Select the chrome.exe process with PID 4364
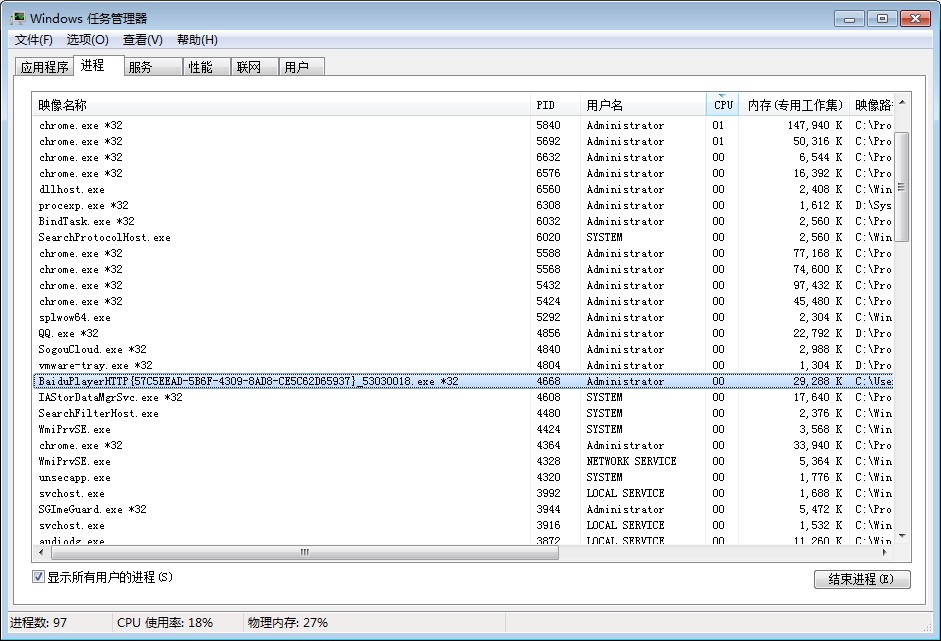The image size is (941, 641). [x=463, y=445]
